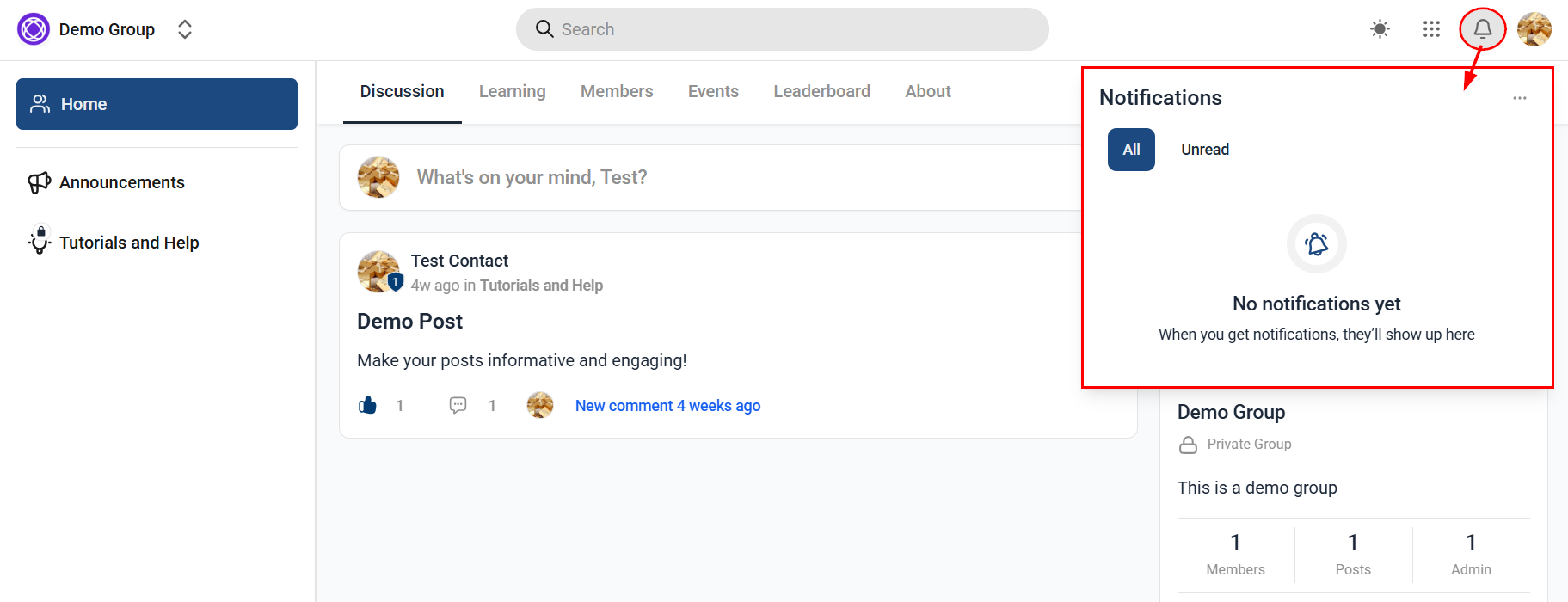Open the notifications more options menu
1568x602 pixels.
(x=1520, y=98)
